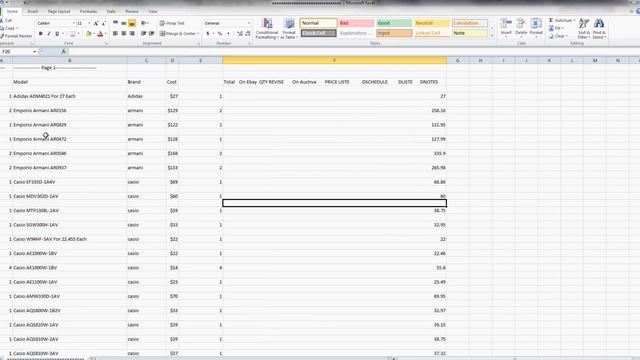Toggle Underline formatting

tap(57, 33)
